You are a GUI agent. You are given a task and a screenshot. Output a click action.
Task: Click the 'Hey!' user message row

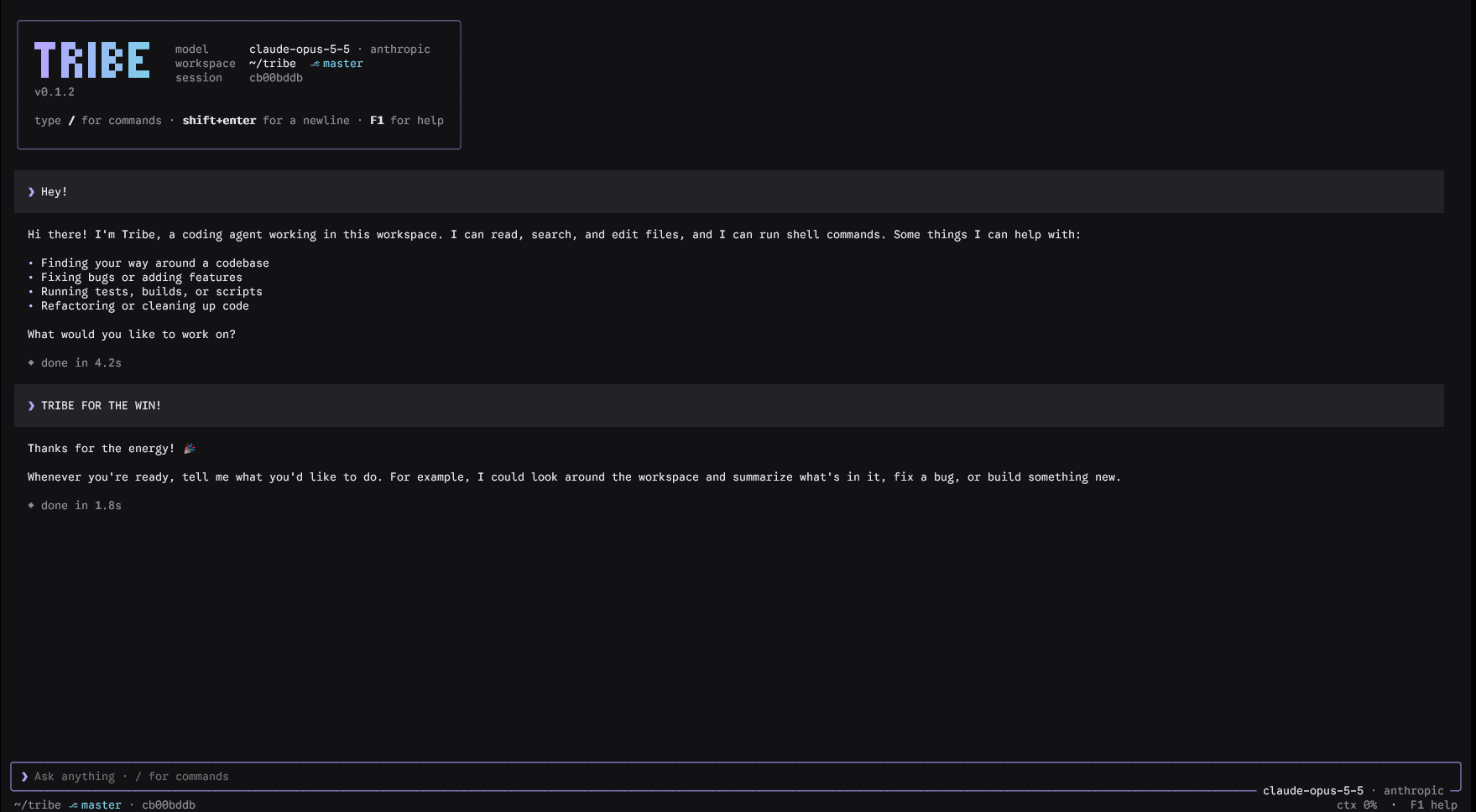point(728,192)
